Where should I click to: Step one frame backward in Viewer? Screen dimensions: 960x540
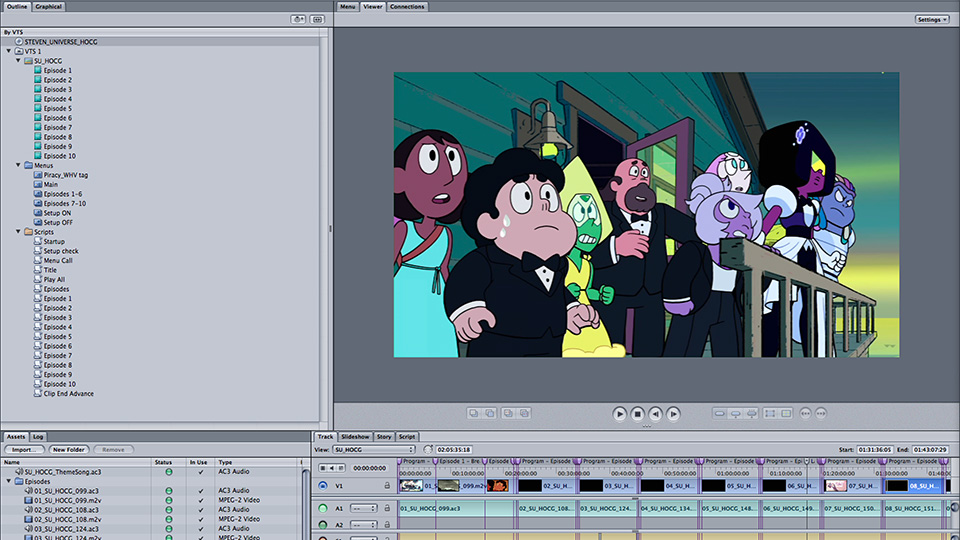[x=655, y=414]
